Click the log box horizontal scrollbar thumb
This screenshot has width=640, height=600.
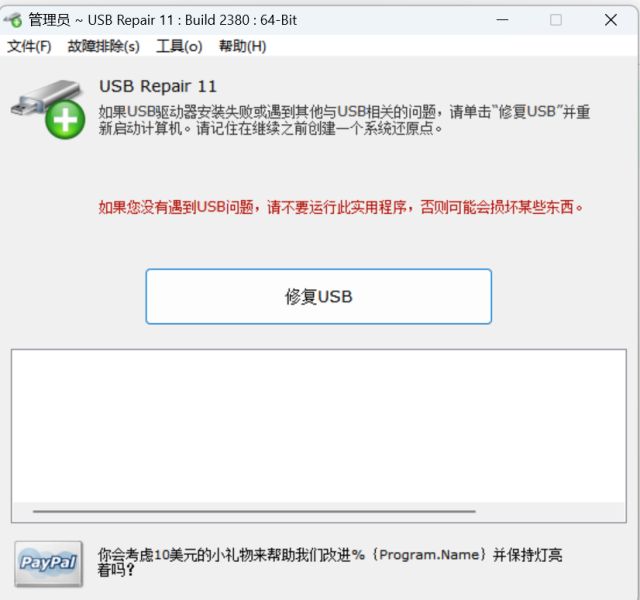[x=254, y=511]
